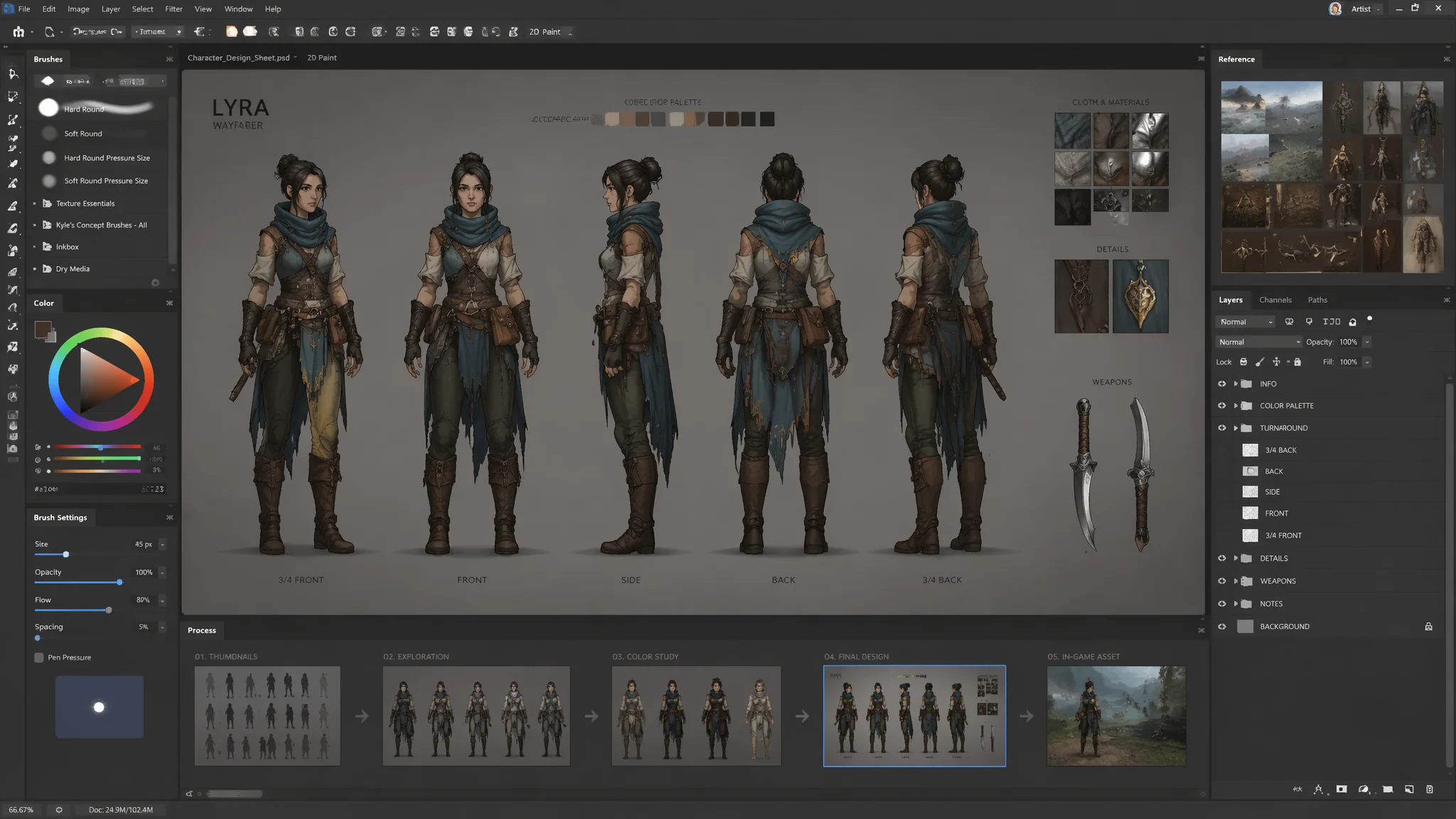The image size is (1456, 819).
Task: Open the 01. THUMBNAILS process image
Action: pos(267,716)
